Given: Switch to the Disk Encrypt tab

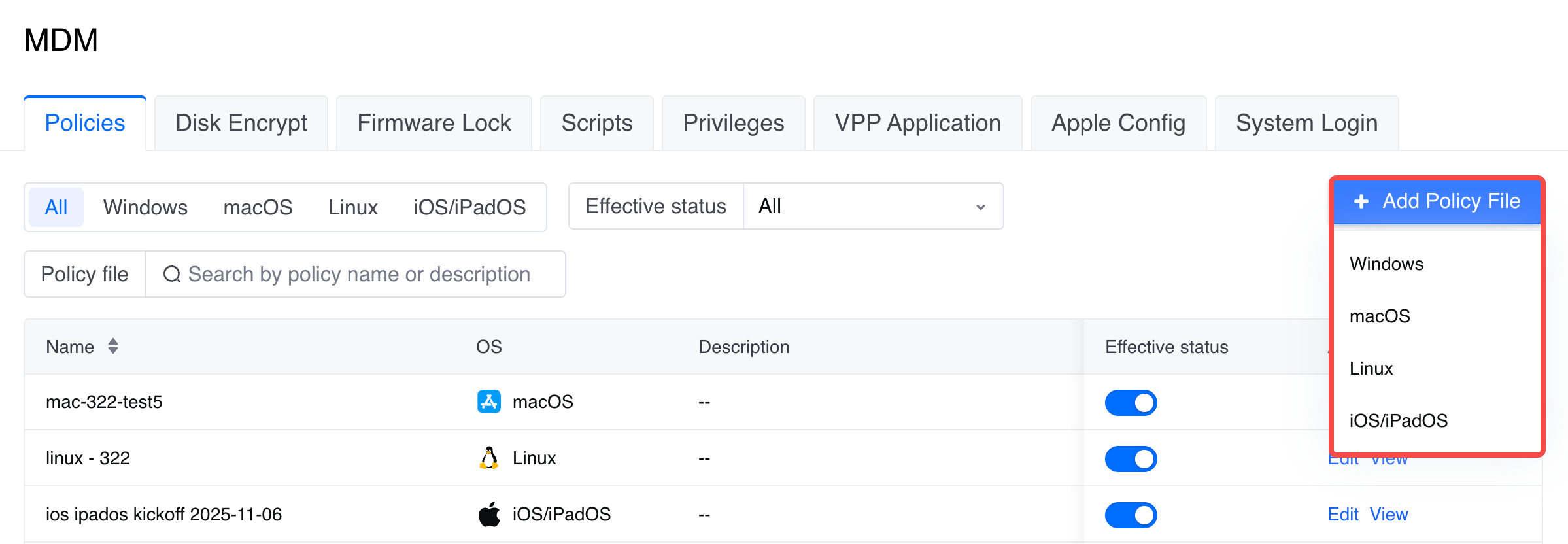Looking at the screenshot, I should pyautogui.click(x=241, y=124).
